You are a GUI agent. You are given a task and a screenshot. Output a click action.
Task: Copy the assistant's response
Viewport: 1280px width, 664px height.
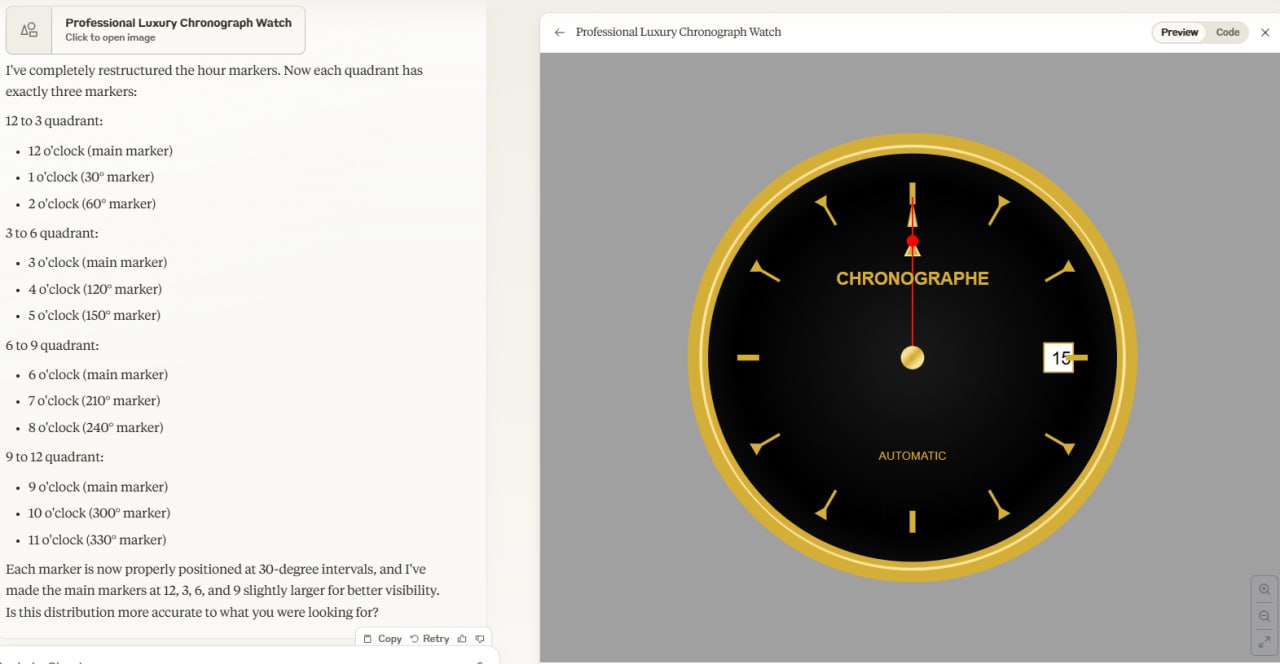(382, 638)
